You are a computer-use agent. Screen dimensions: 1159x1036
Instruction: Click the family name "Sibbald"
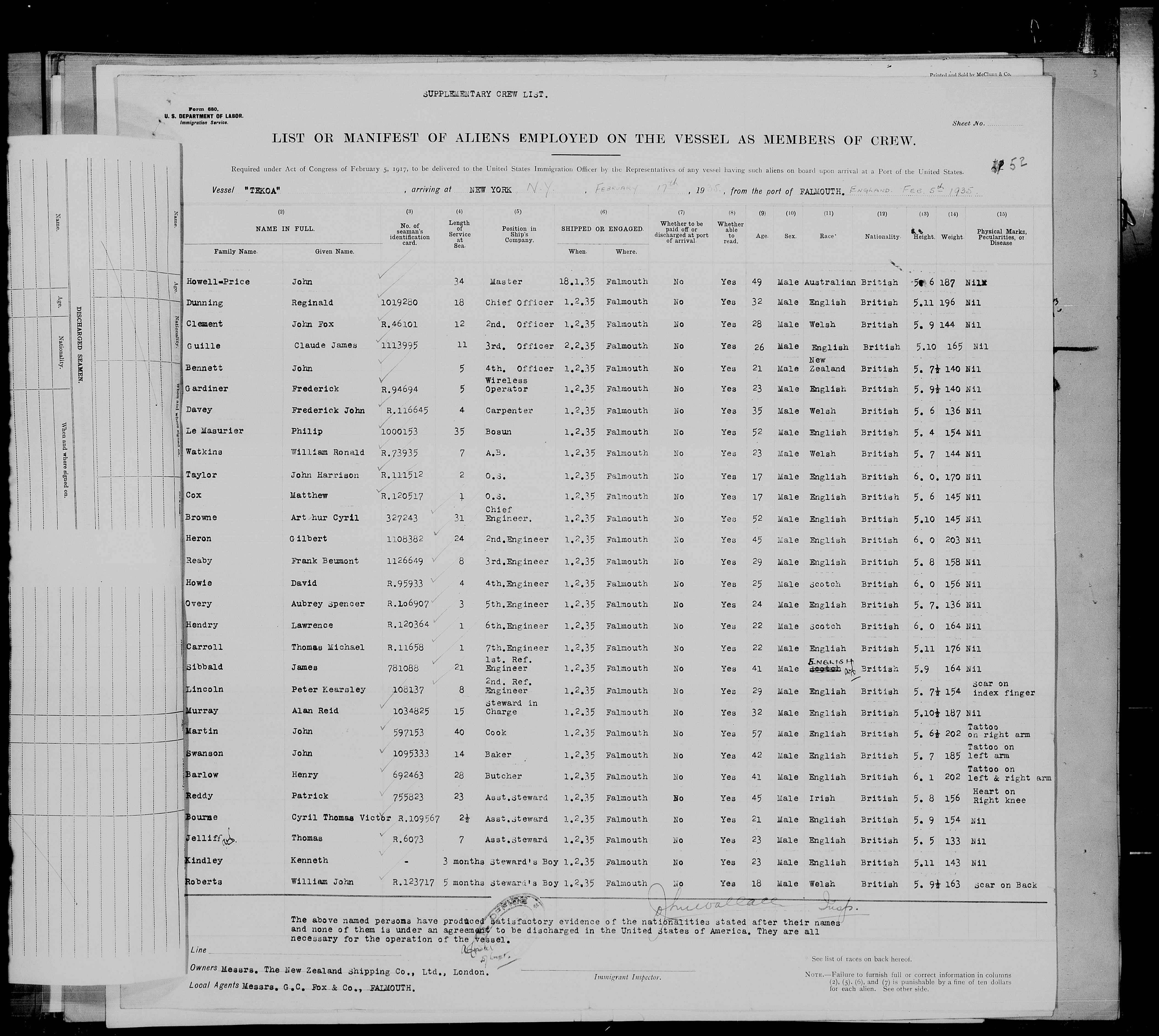coord(204,667)
